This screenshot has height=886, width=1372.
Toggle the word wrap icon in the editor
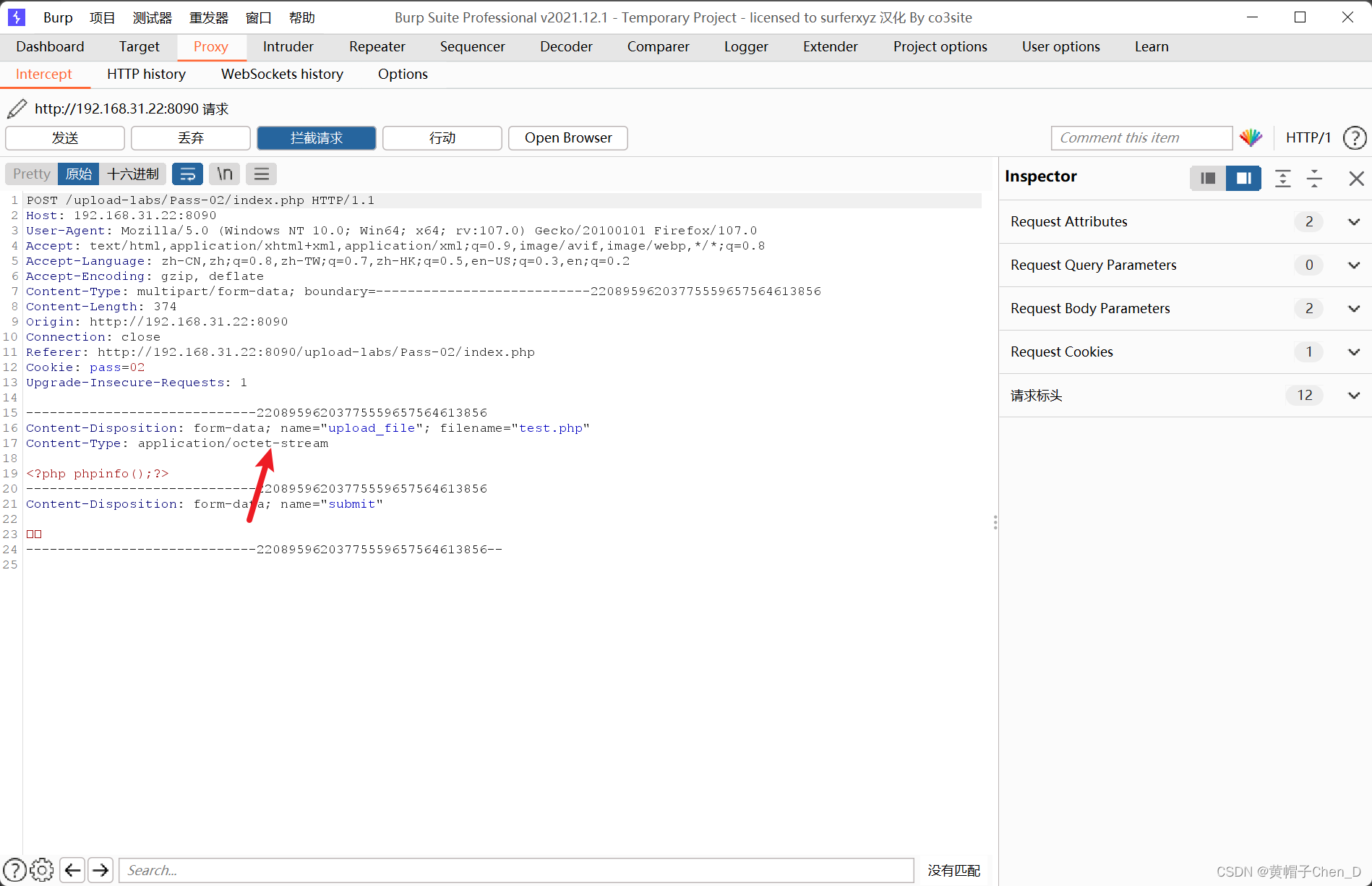pyautogui.click(x=187, y=174)
